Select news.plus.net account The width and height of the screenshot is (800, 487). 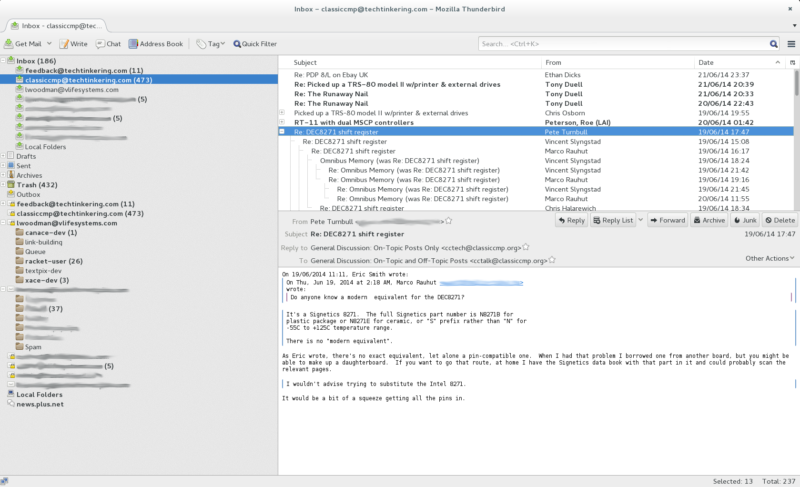(40, 404)
